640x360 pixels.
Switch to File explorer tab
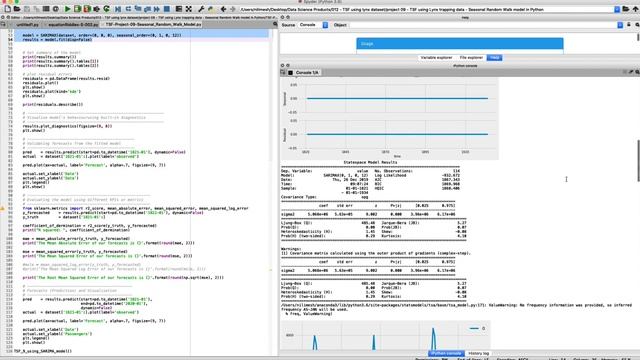pos(471,58)
